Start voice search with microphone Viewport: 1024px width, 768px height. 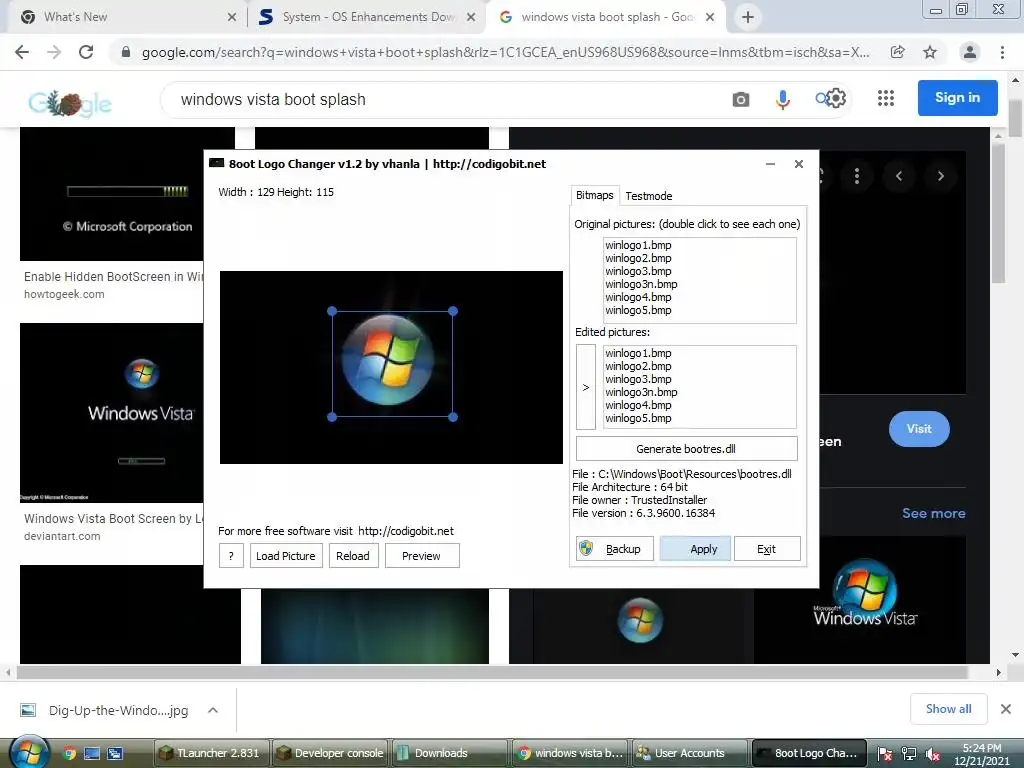click(x=782, y=99)
